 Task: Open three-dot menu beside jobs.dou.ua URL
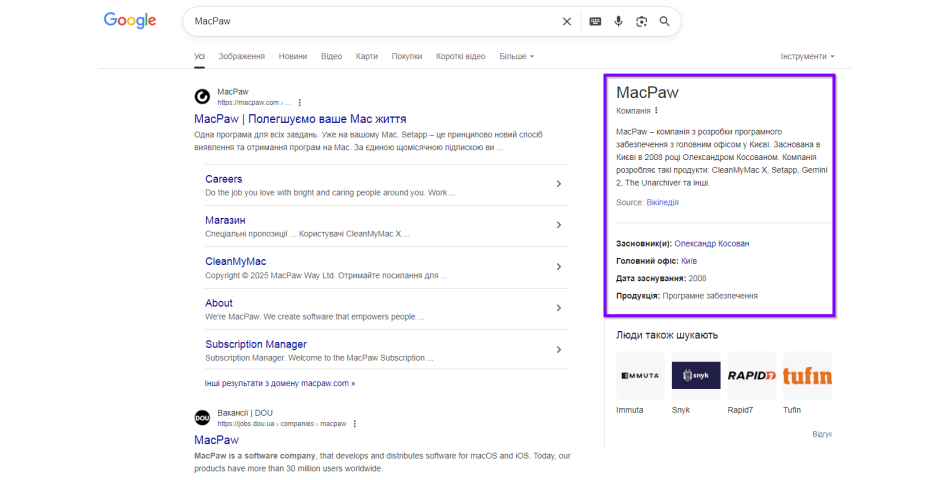tap(355, 424)
